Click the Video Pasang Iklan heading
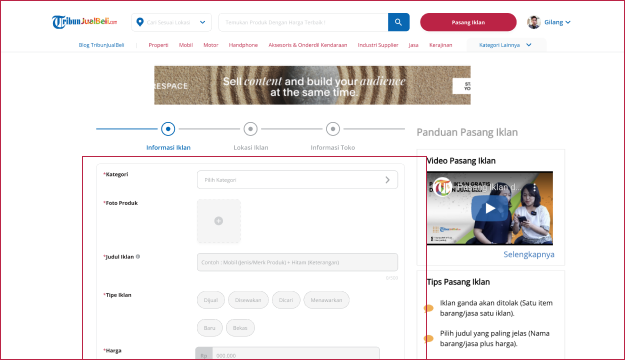Image resolution: width=625 pixels, height=360 pixels. tap(461, 161)
